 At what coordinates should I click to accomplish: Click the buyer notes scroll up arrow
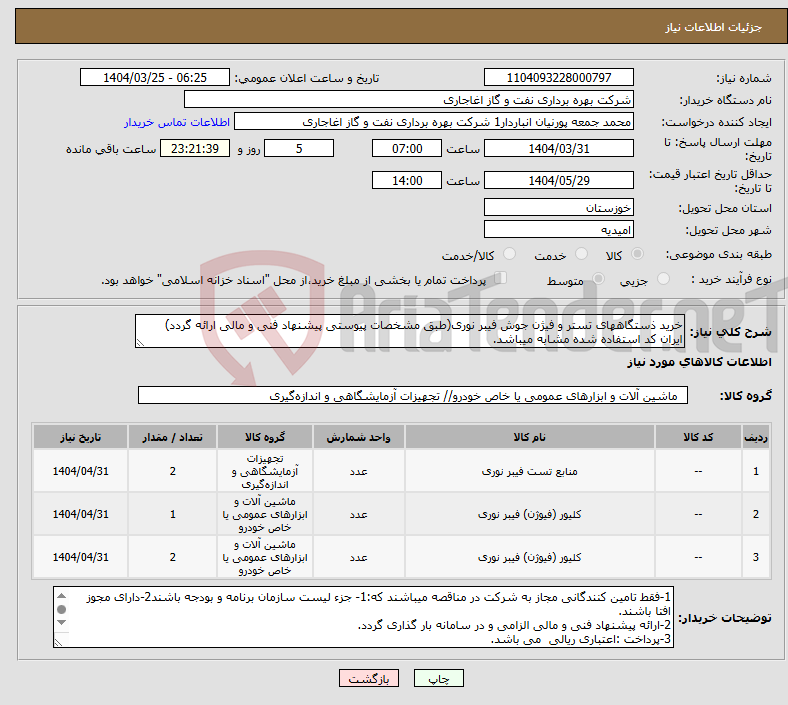[61, 596]
